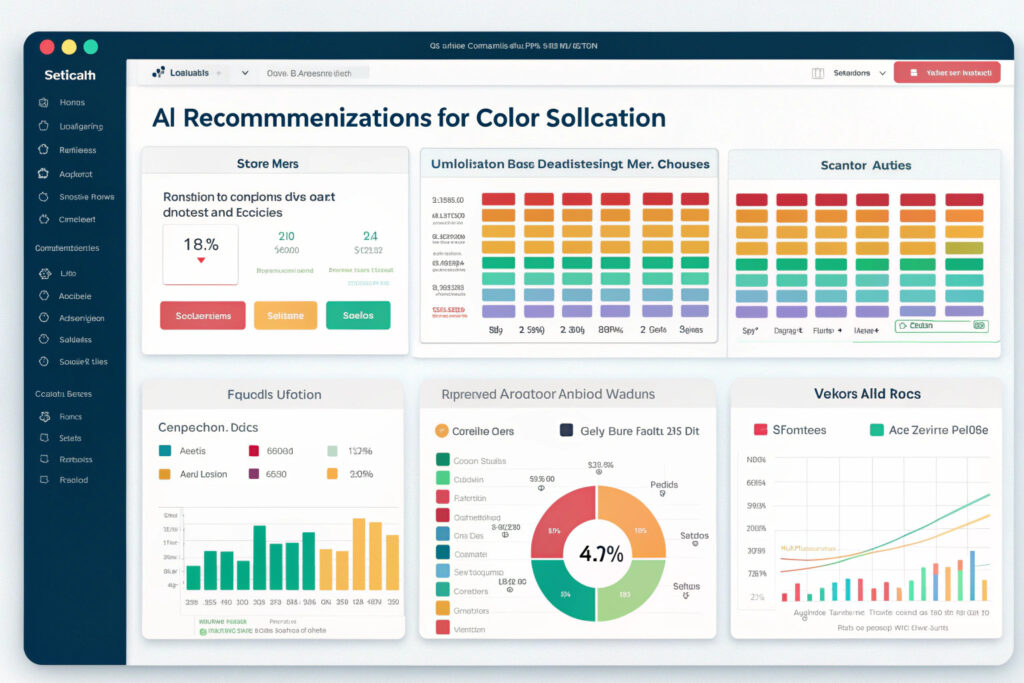Screen dimensions: 1024x683
Task: Click the red Soolaertiems button
Action: pyautogui.click(x=202, y=316)
